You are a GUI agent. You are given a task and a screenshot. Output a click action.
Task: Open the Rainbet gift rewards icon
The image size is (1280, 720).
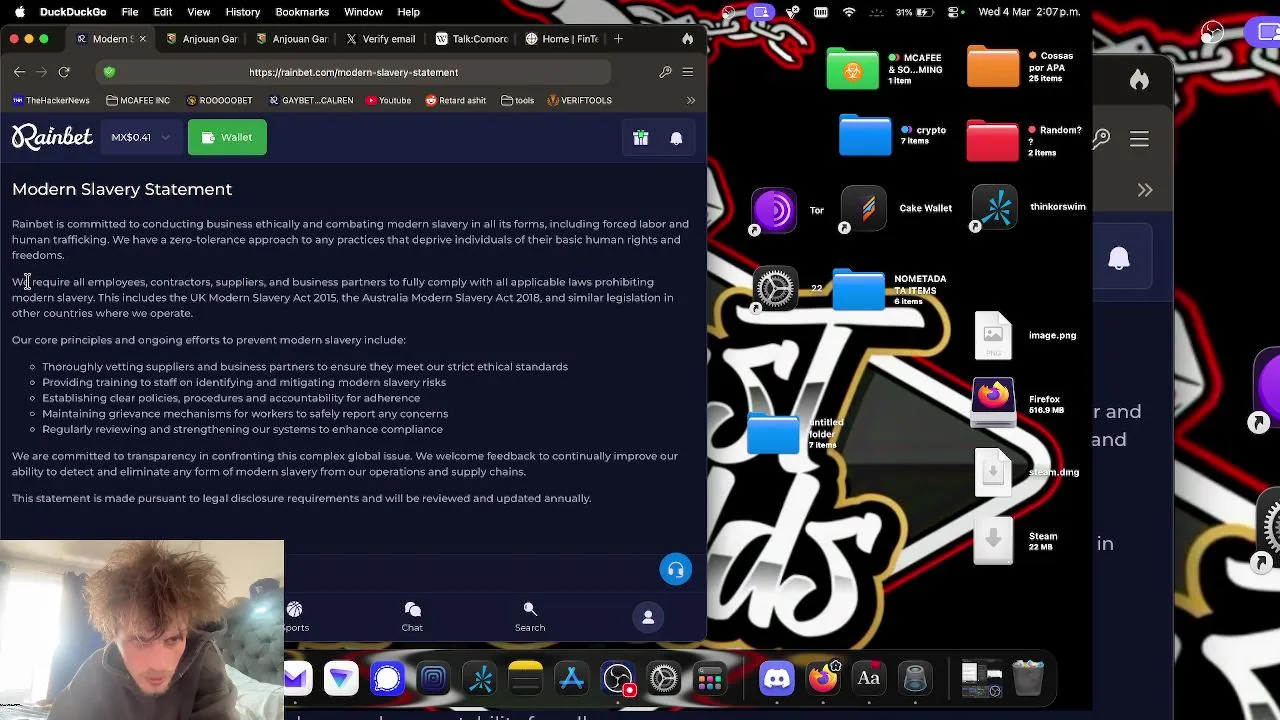641,138
